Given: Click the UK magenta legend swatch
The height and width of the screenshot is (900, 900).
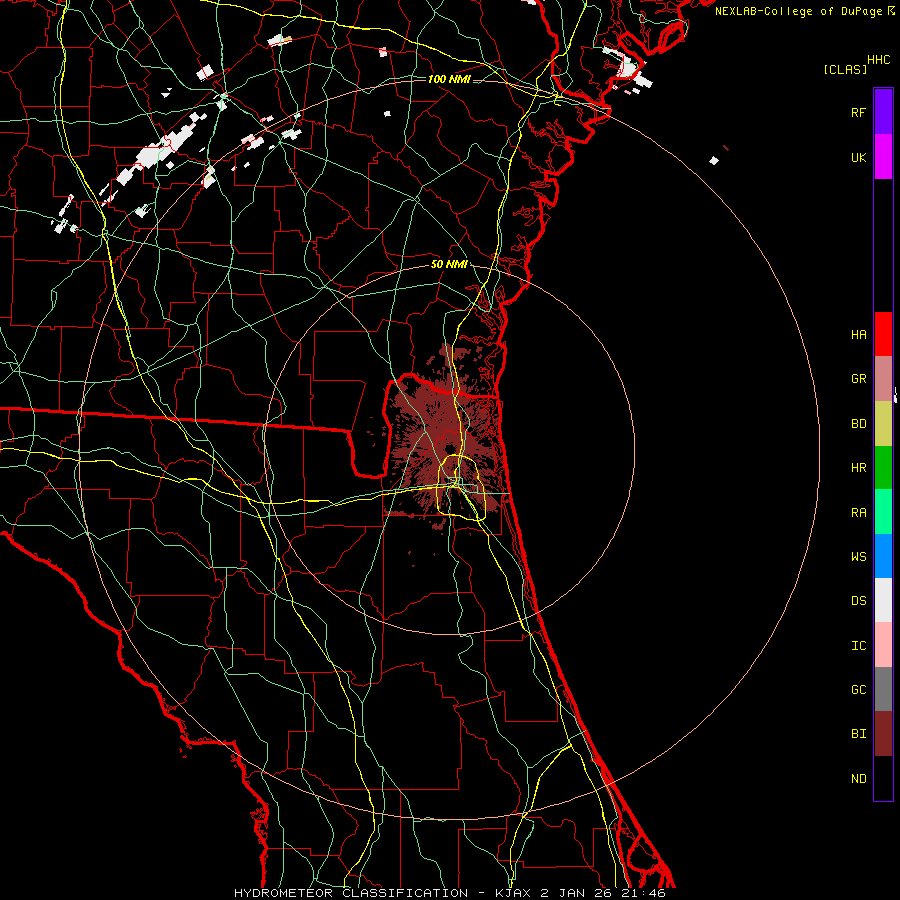Looking at the screenshot, I should pos(883,157).
